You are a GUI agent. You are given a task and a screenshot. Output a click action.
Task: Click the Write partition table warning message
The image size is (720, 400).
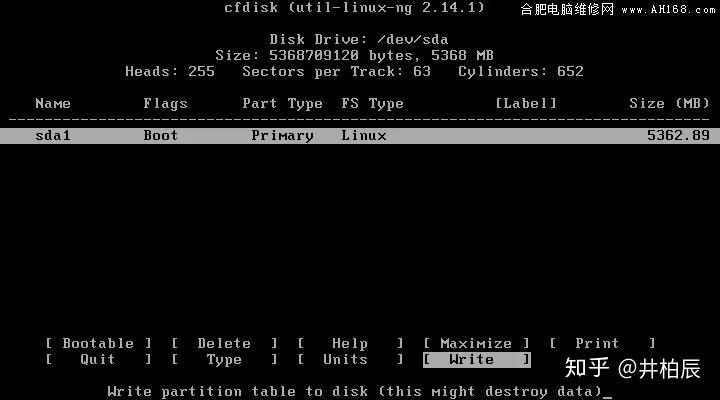pos(354,391)
